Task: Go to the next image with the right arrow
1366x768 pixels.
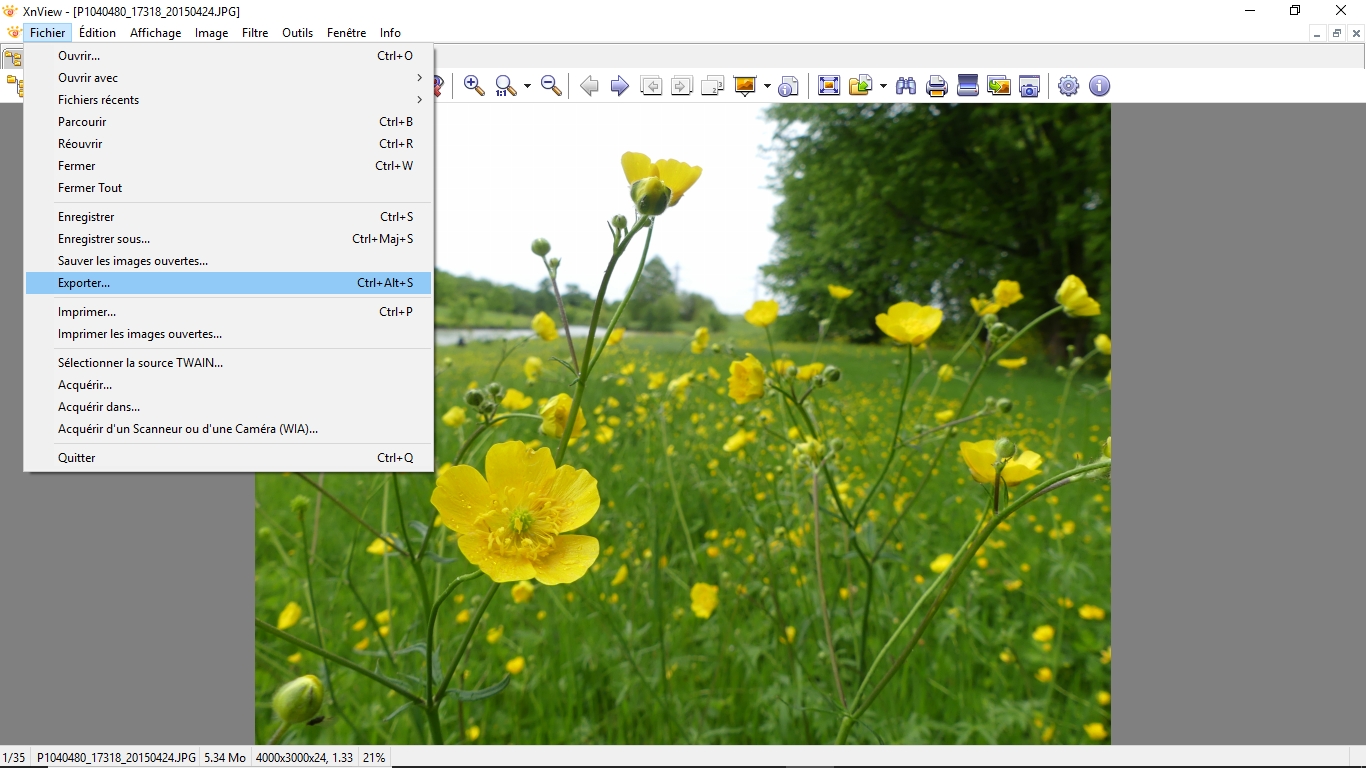Action: [x=620, y=86]
